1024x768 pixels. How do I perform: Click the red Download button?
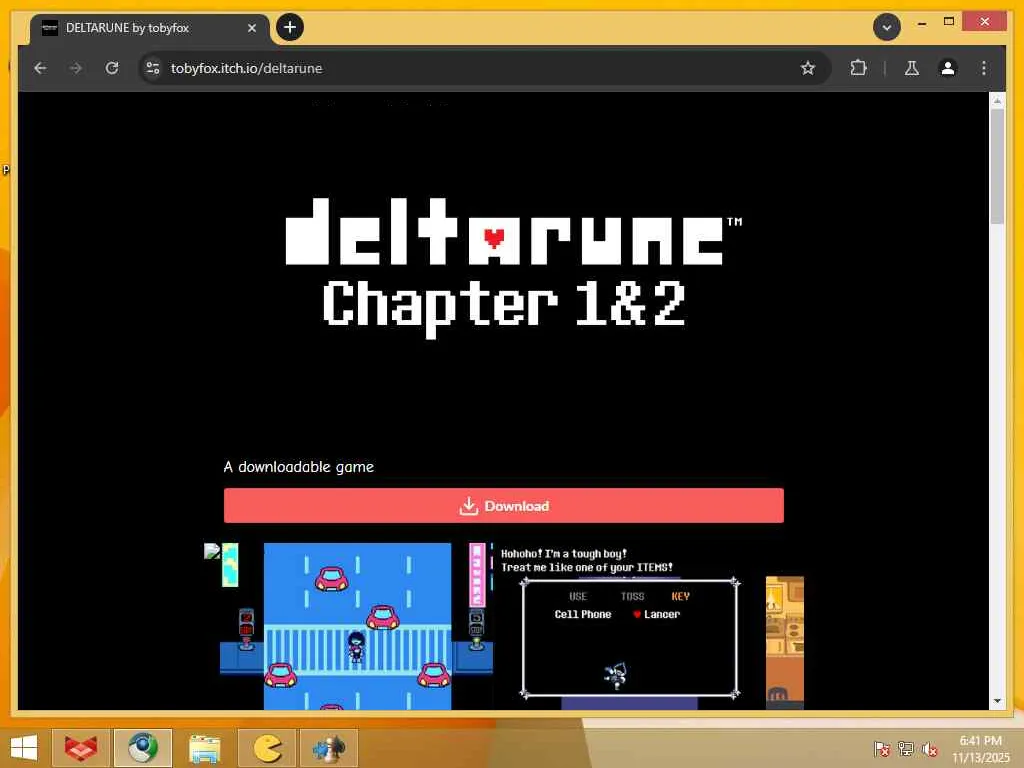(504, 505)
